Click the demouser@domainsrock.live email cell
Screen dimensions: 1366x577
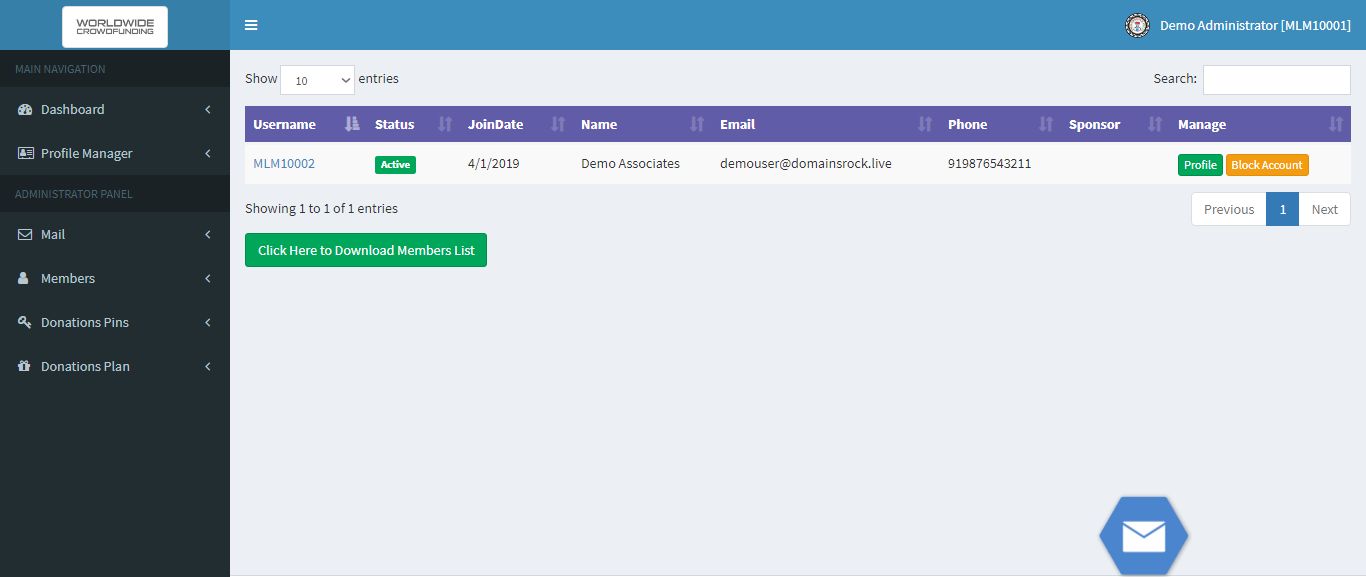click(x=806, y=163)
